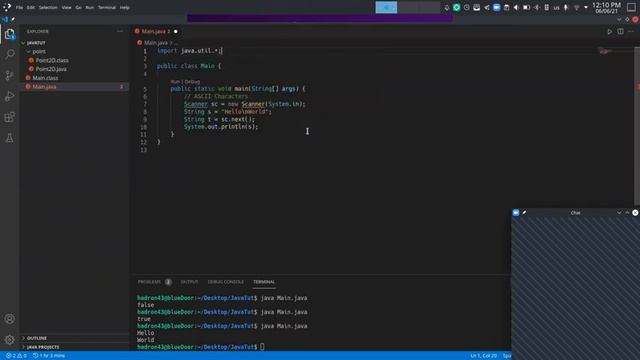Viewport: 640px width, 360px height.
Task: Click the show desktop square icon
Action: (631, 7)
